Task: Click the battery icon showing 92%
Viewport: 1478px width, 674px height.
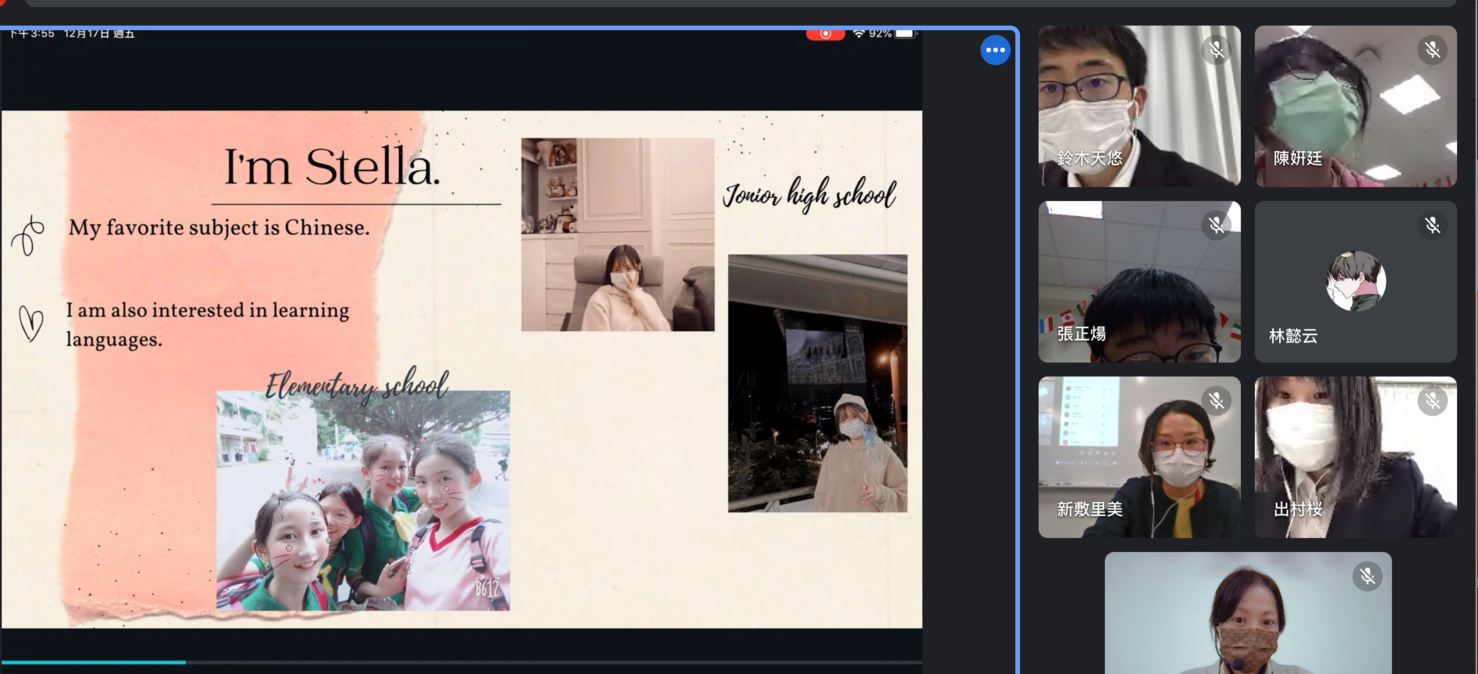Action: (x=904, y=34)
